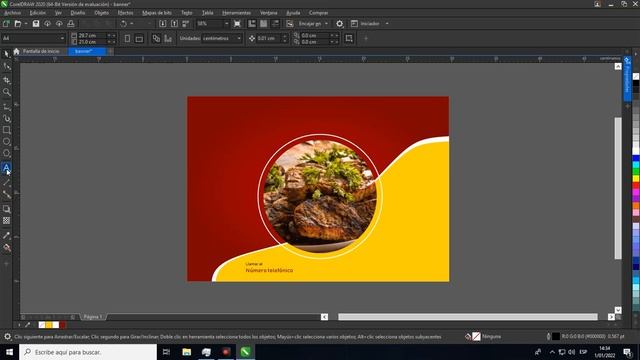
Task: Click the page width stepper arrows
Action: coord(111,36)
